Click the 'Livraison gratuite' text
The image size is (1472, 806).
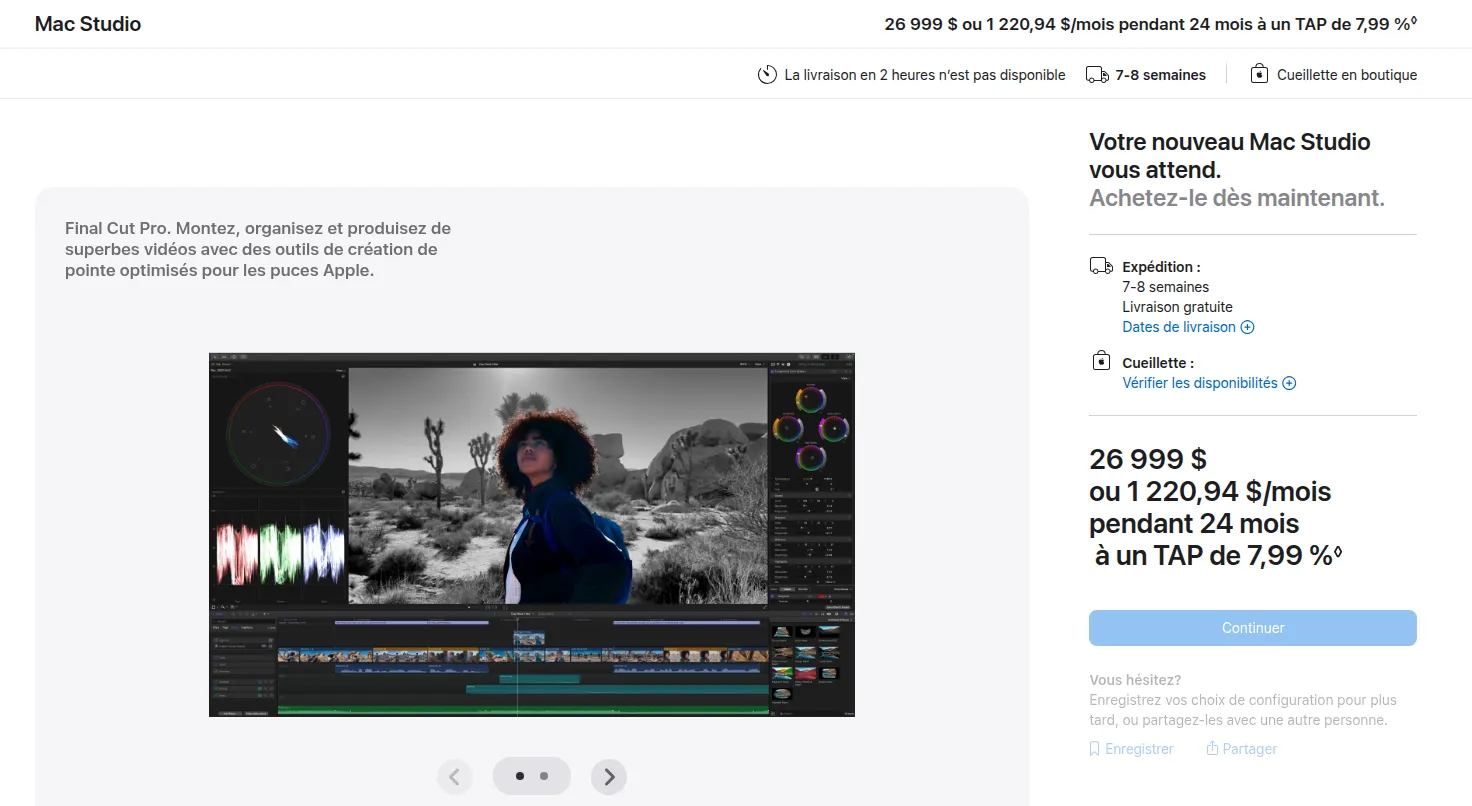point(1177,307)
